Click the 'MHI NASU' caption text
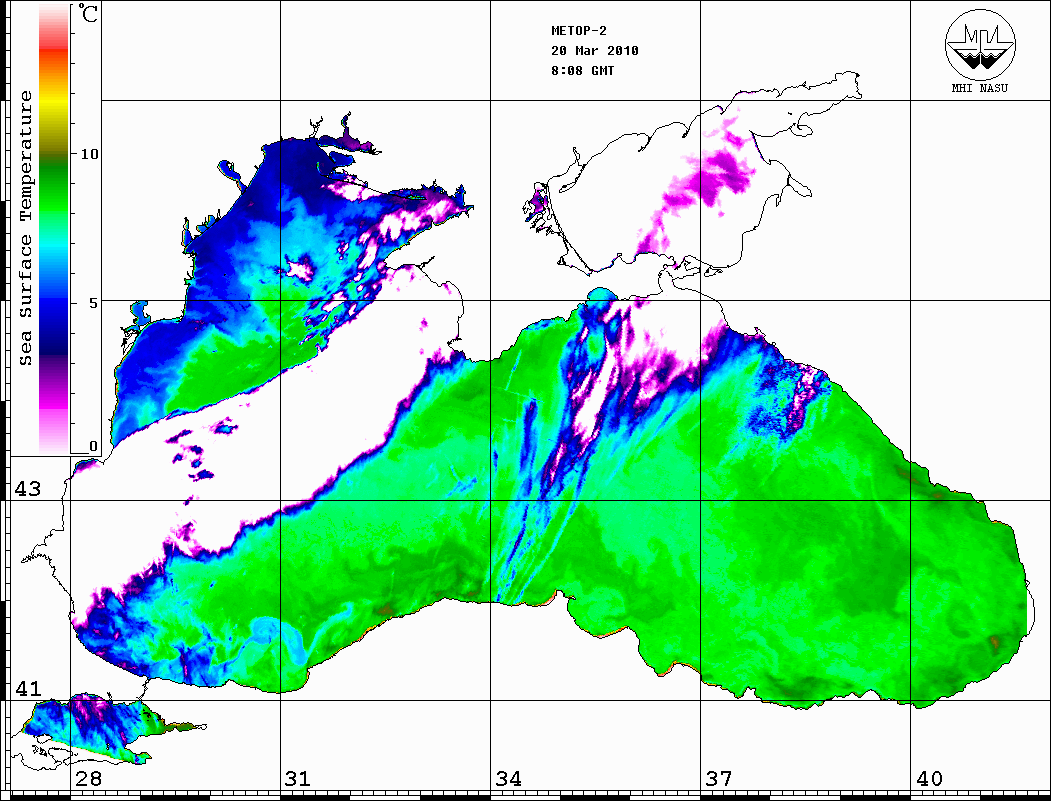This screenshot has width=1051, height=801. point(979,88)
